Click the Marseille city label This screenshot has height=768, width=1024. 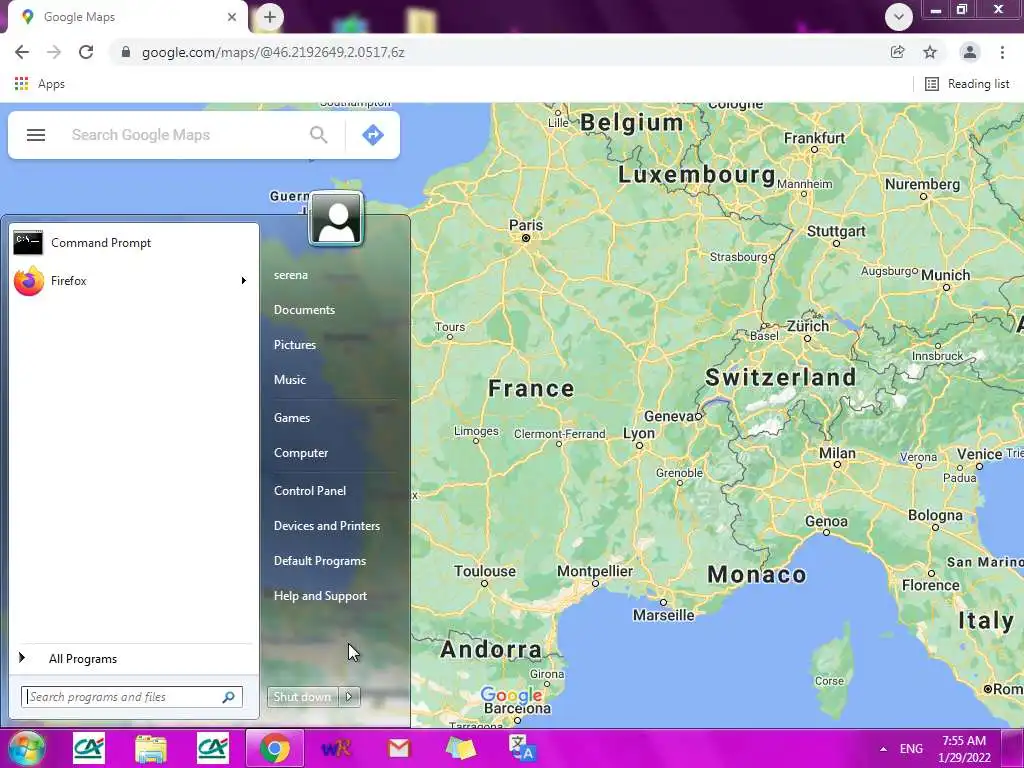[664, 615]
